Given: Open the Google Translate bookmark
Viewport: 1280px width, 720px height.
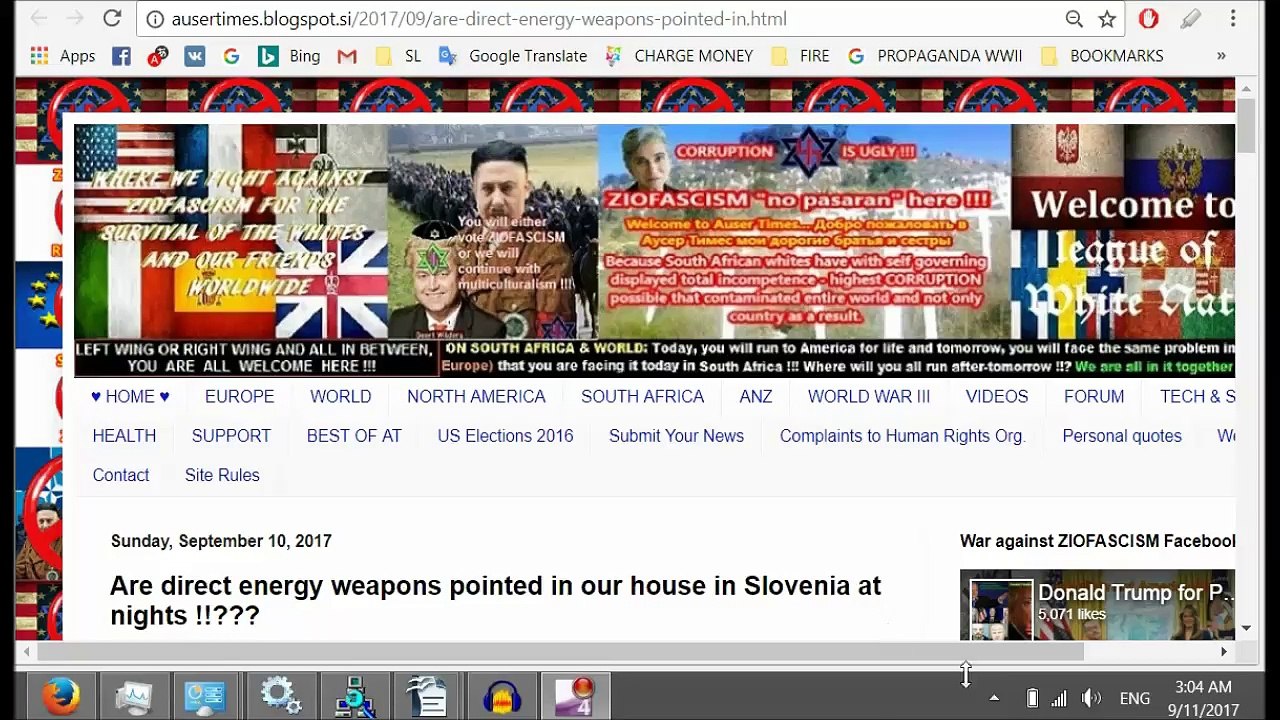Looking at the screenshot, I should [x=513, y=56].
